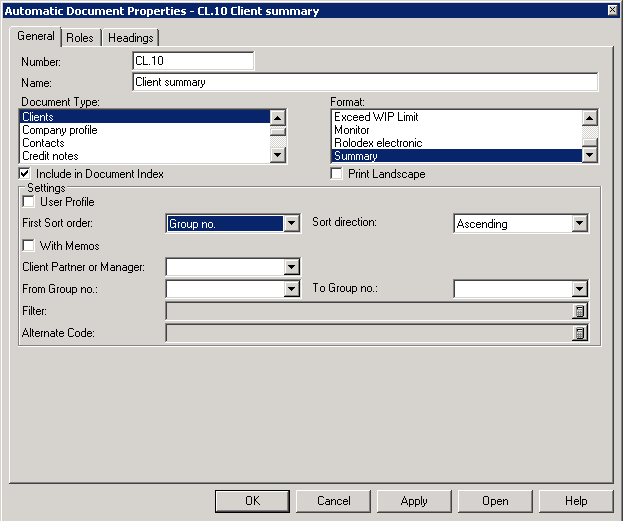
Task: Switch to the Roles tab
Action: click(x=80, y=38)
